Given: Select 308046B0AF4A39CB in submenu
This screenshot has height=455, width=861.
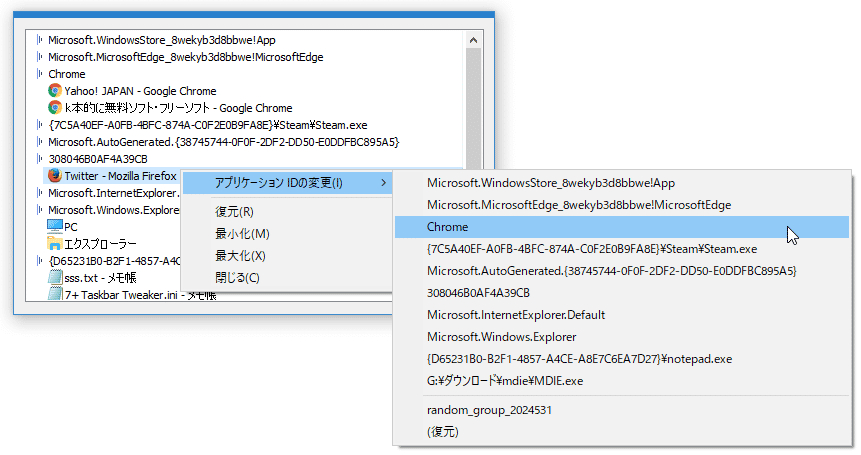Looking at the screenshot, I should 622,293.
